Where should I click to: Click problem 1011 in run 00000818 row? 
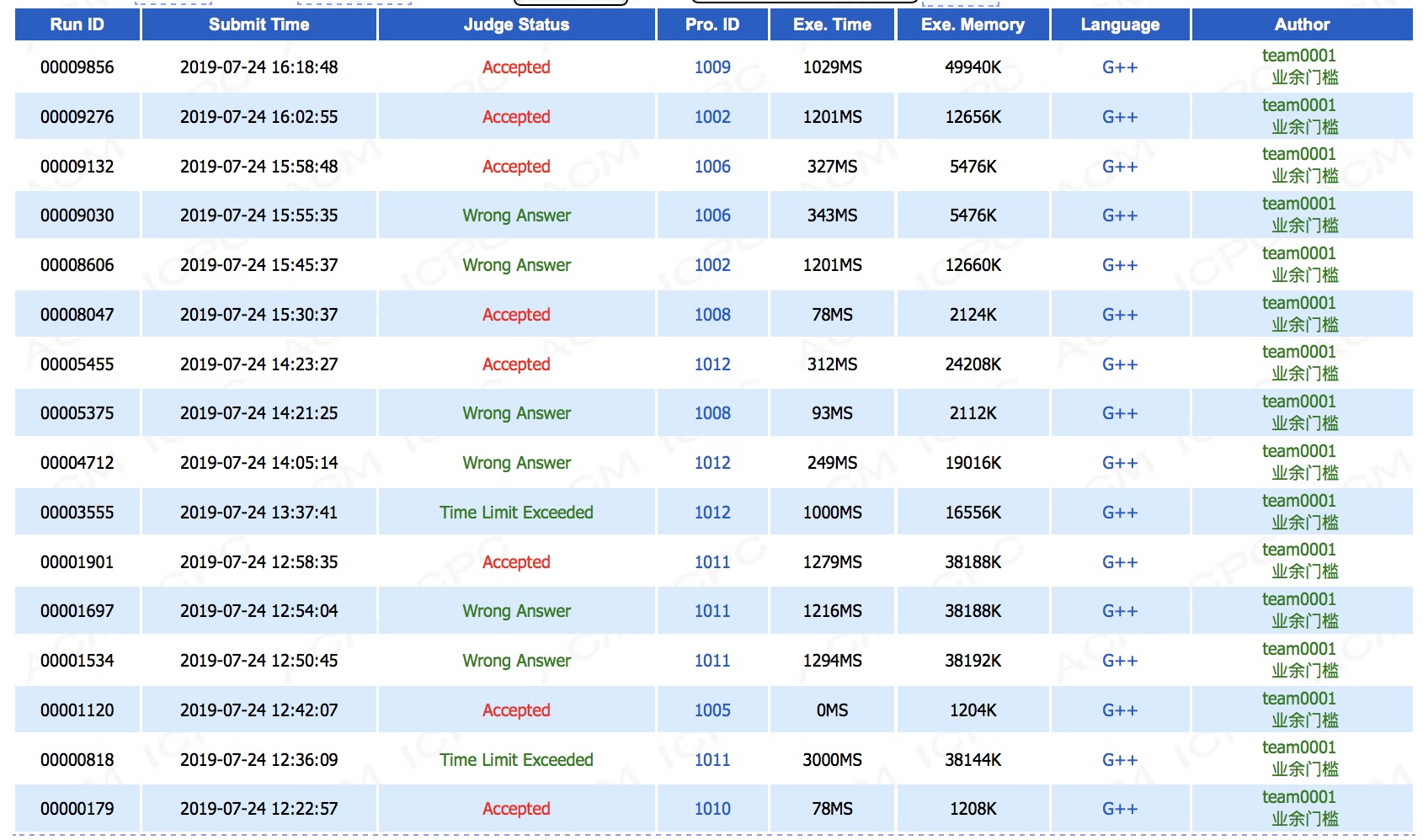pyautogui.click(x=711, y=760)
